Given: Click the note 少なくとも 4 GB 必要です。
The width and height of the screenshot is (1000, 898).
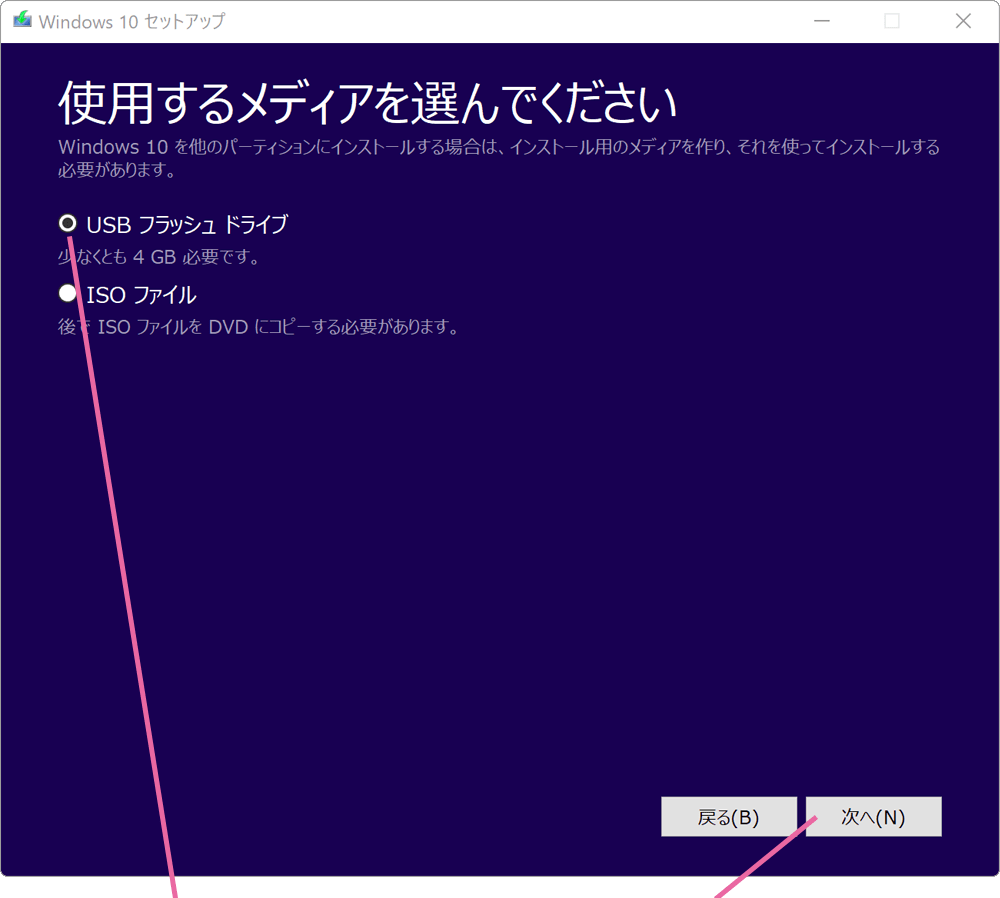Looking at the screenshot, I should tap(159, 257).
